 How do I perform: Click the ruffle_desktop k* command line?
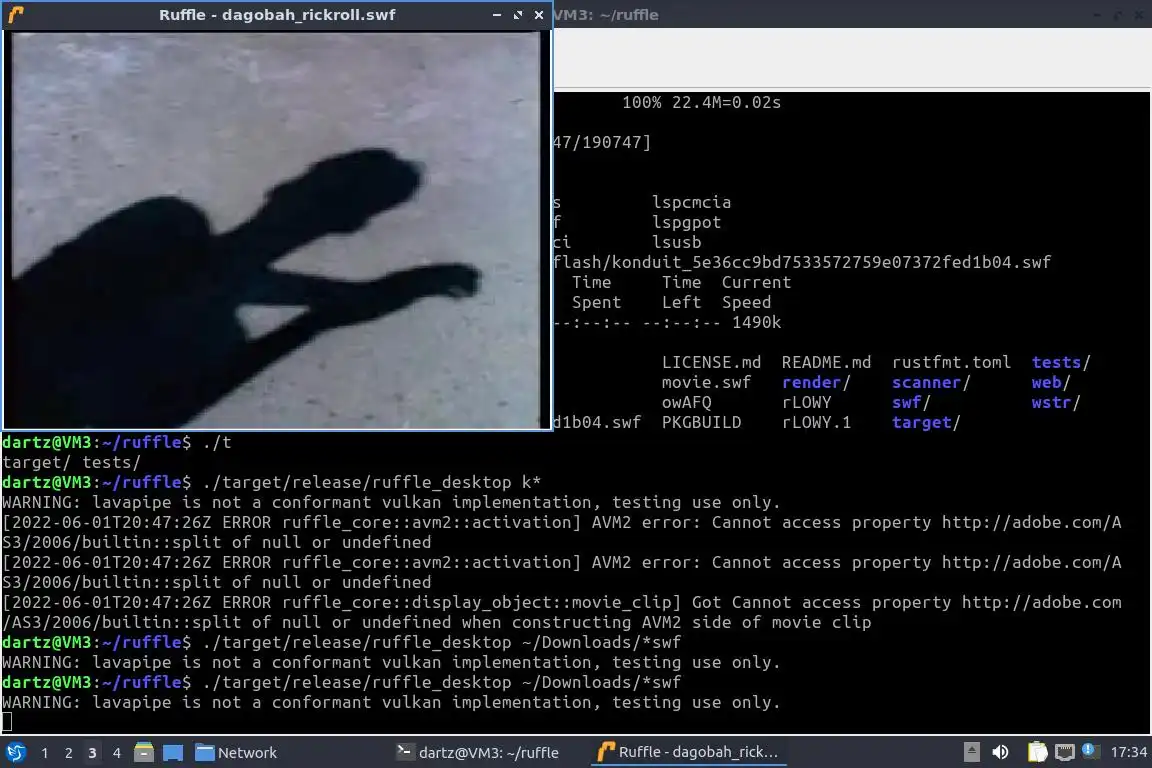[371, 482]
